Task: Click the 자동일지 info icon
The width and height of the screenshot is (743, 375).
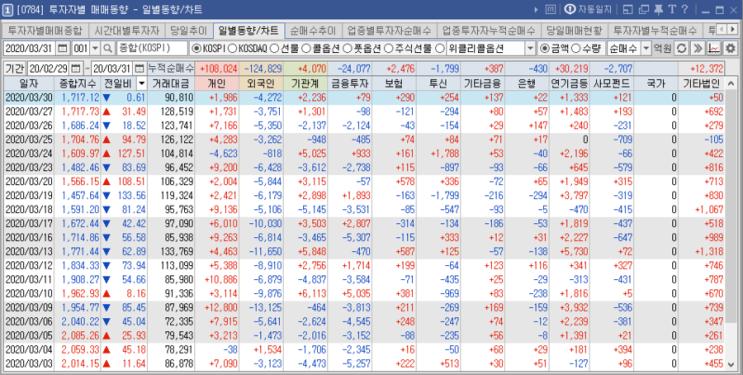Action: click(x=570, y=9)
